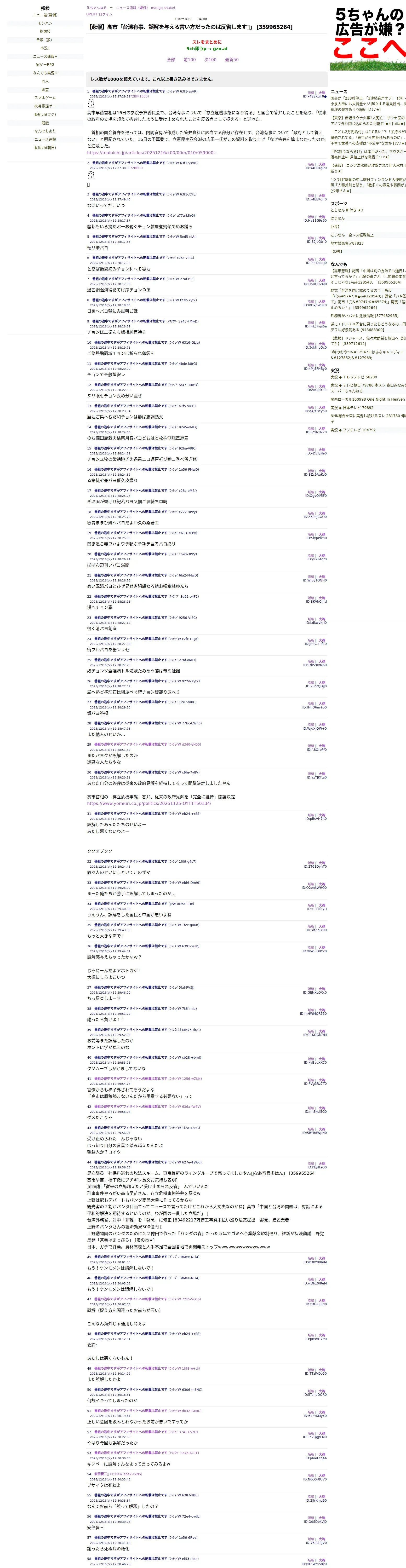This screenshot has height=1568, width=406.
Task: Click 大砲 for post ID HaE1G9s60
Action: pyautogui.click(x=322, y=217)
